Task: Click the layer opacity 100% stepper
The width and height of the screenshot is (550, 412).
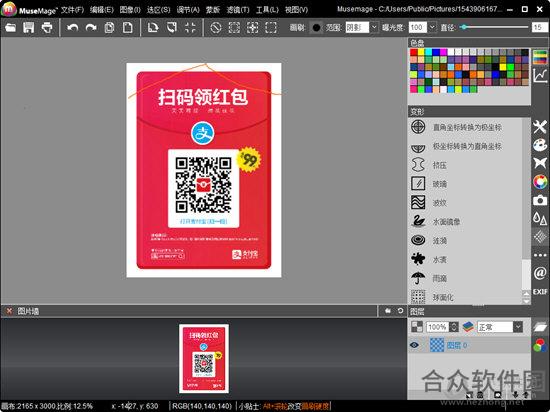Action: click(x=454, y=327)
